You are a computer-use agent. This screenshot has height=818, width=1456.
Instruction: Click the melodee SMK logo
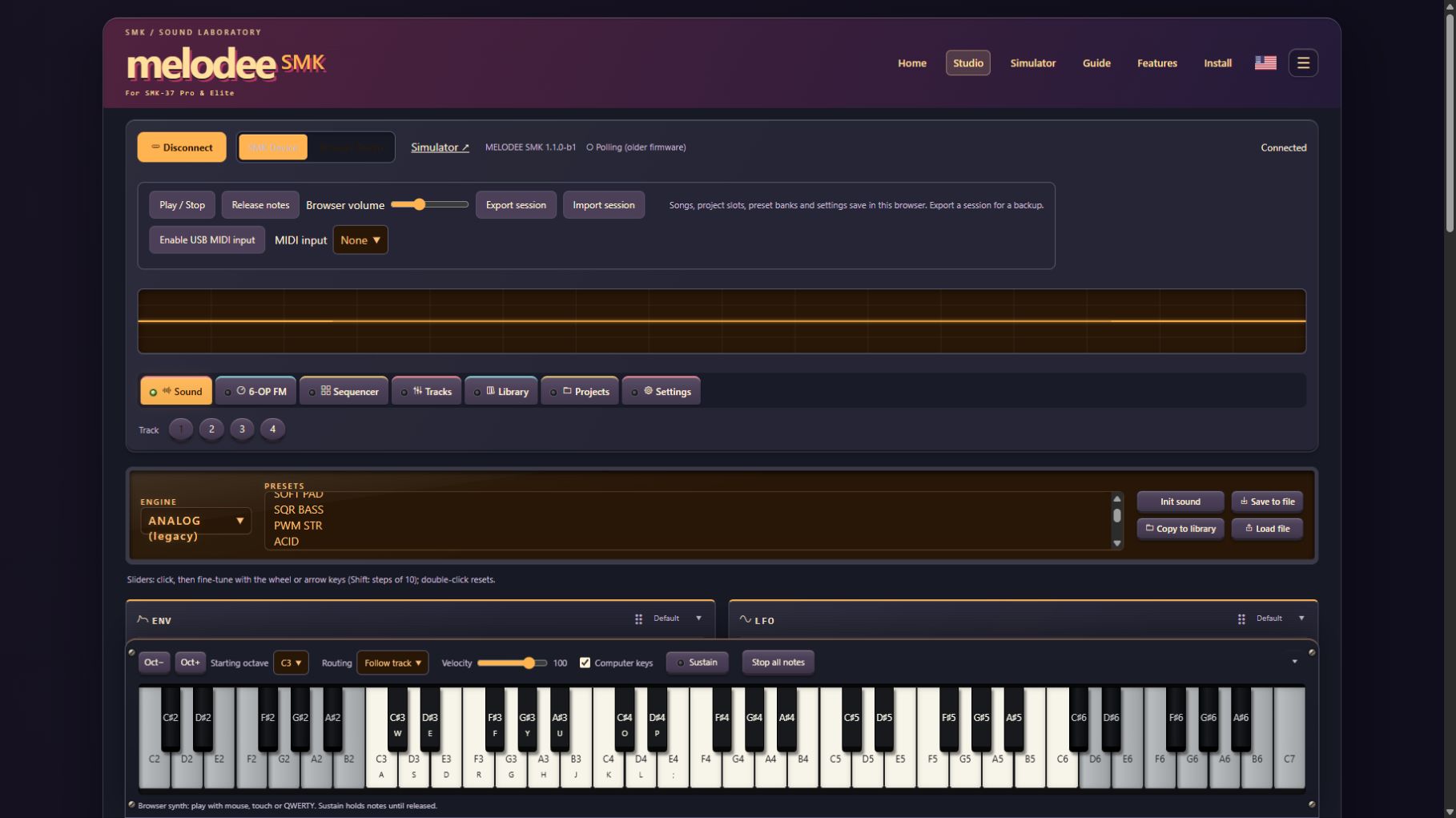[x=226, y=64]
